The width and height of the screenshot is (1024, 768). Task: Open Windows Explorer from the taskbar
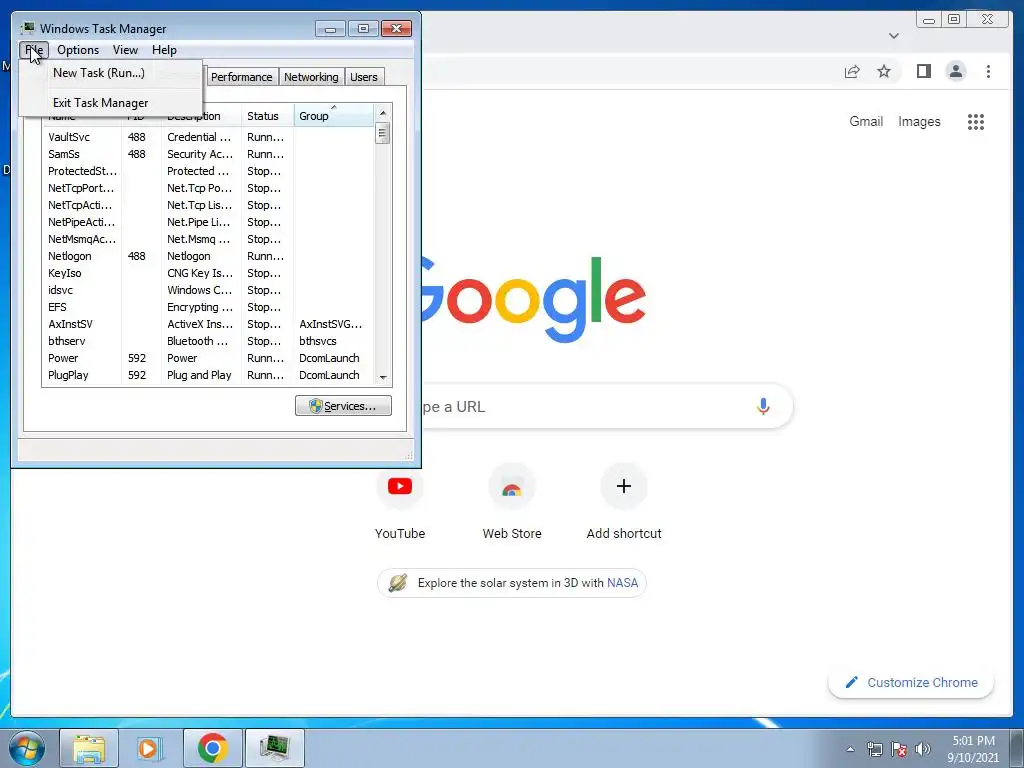click(89, 748)
